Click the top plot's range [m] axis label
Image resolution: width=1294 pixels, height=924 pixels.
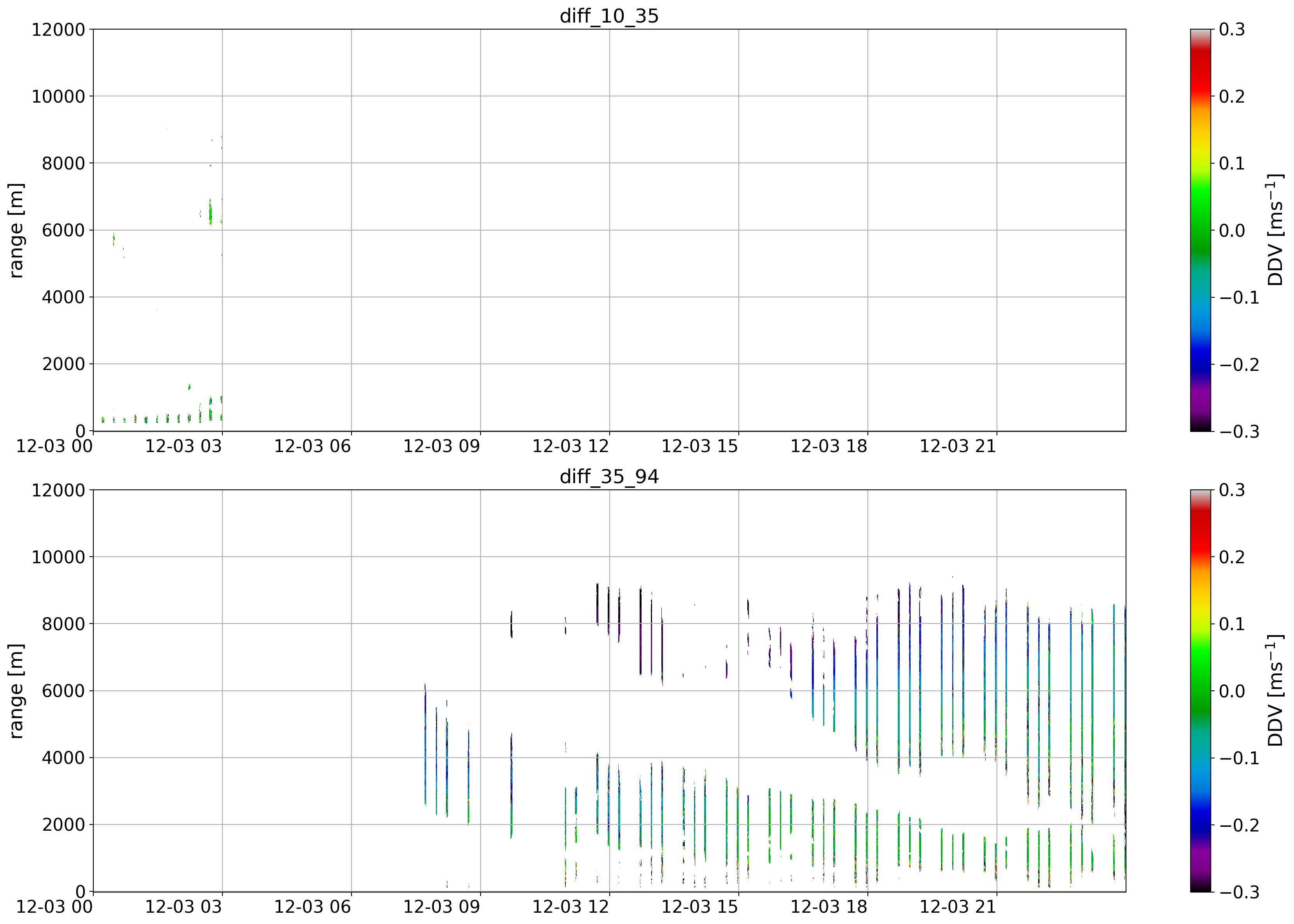point(16,231)
